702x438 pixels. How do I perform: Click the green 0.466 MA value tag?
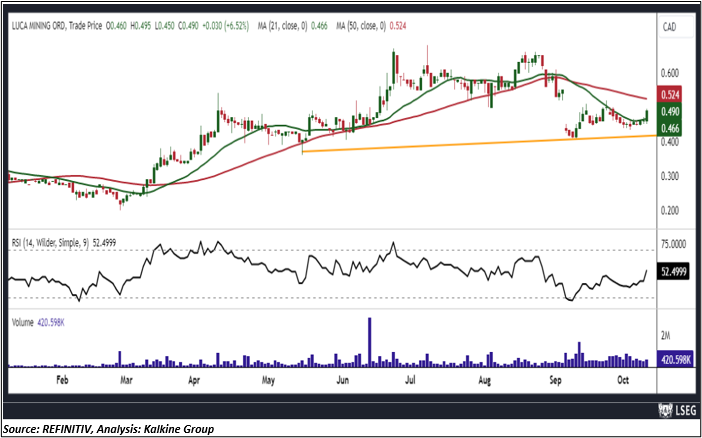pos(671,128)
